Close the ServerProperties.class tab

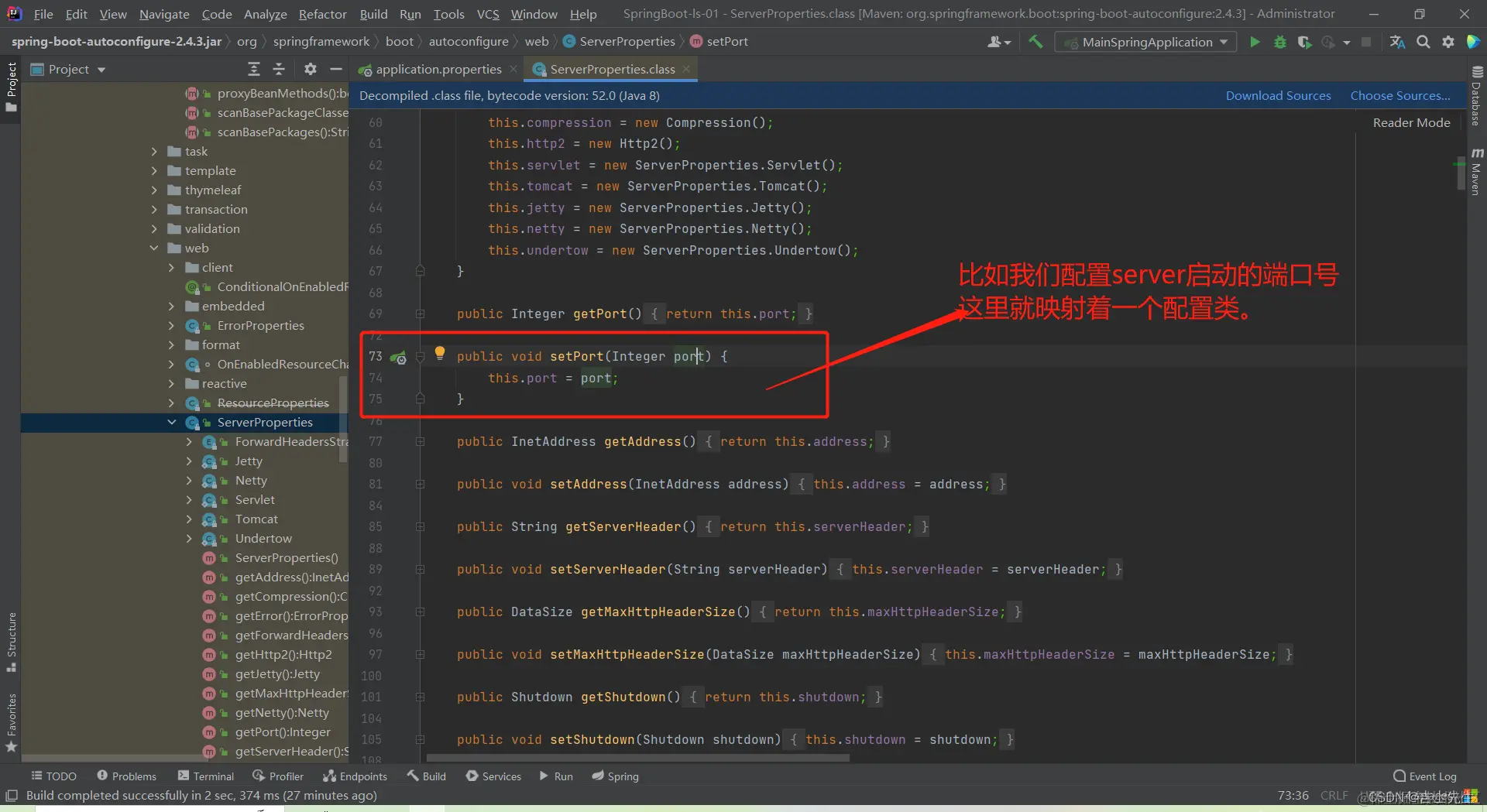[x=686, y=69]
